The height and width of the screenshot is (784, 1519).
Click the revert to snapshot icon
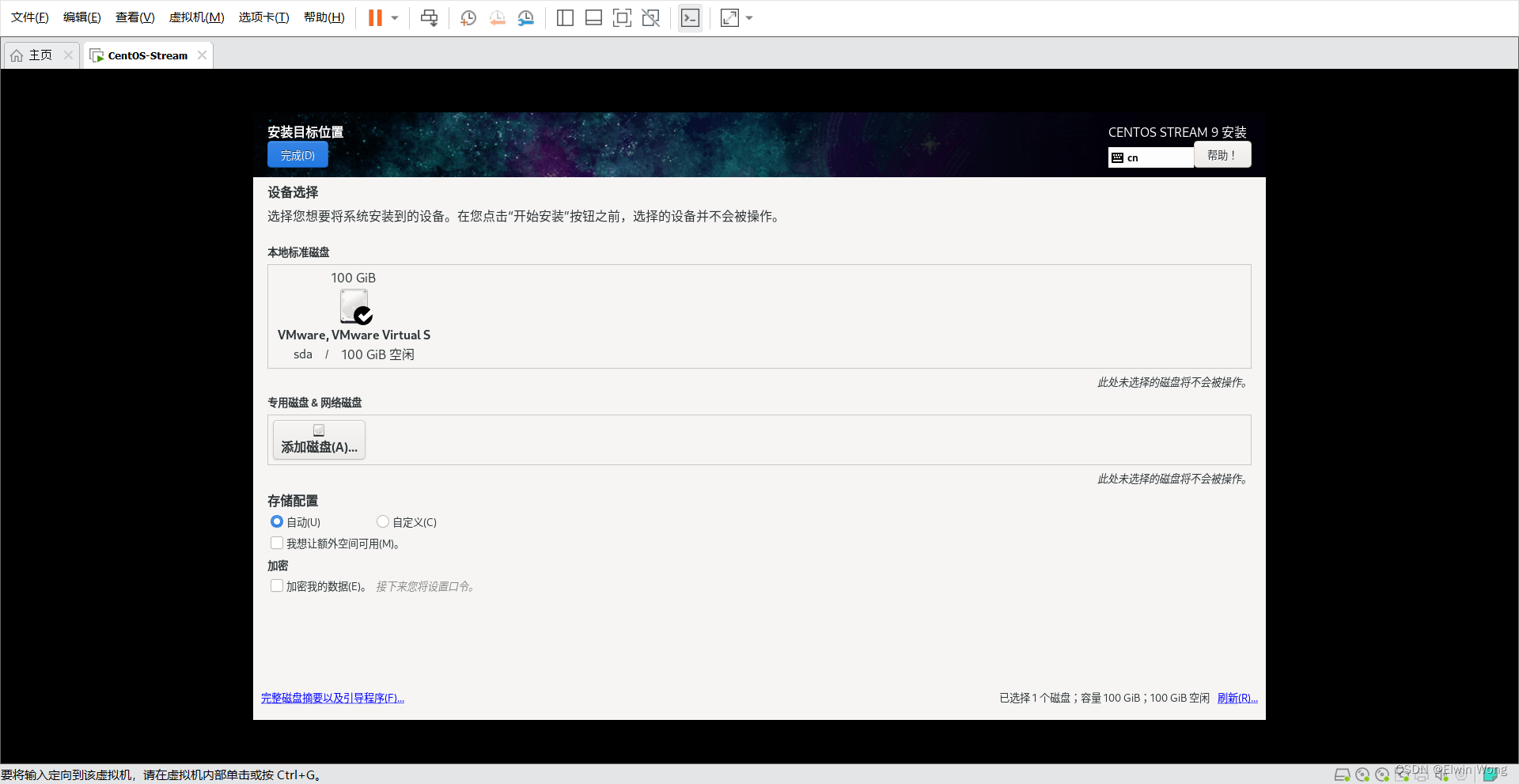tap(497, 17)
